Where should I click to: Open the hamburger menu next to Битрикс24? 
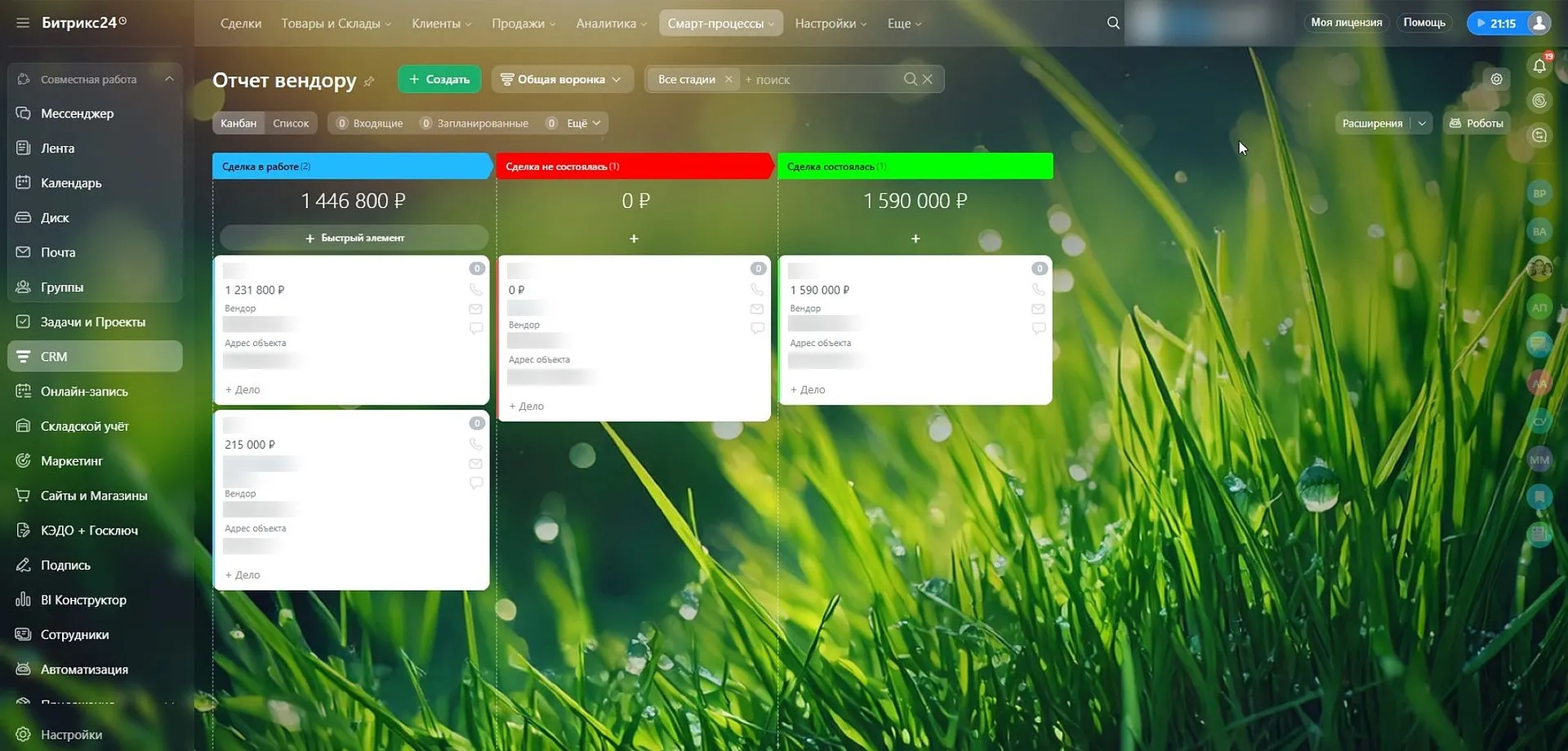tap(23, 23)
